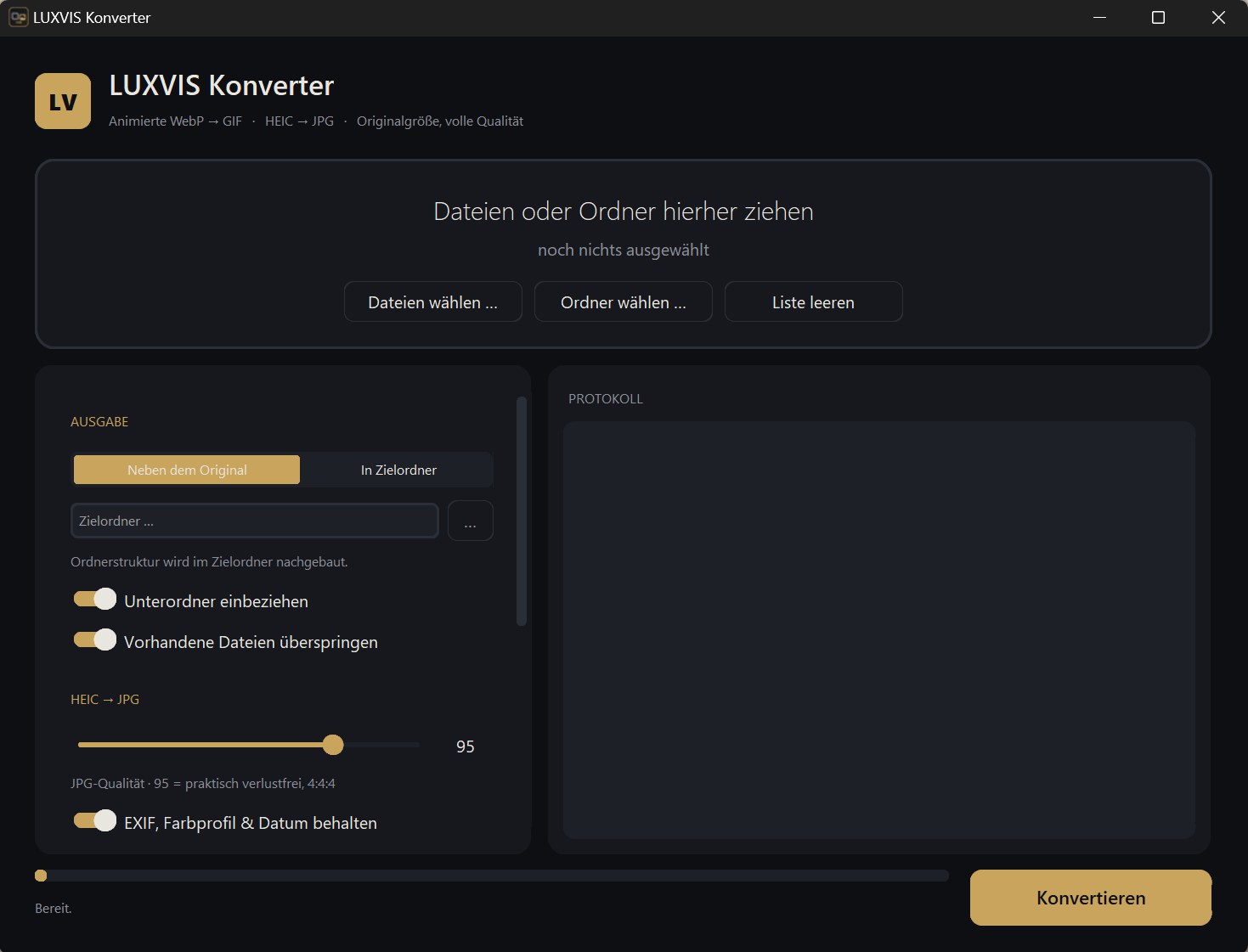Viewport: 1248px width, 952px height.
Task: Minimize the LUXVIS Konverter window
Action: (1099, 17)
